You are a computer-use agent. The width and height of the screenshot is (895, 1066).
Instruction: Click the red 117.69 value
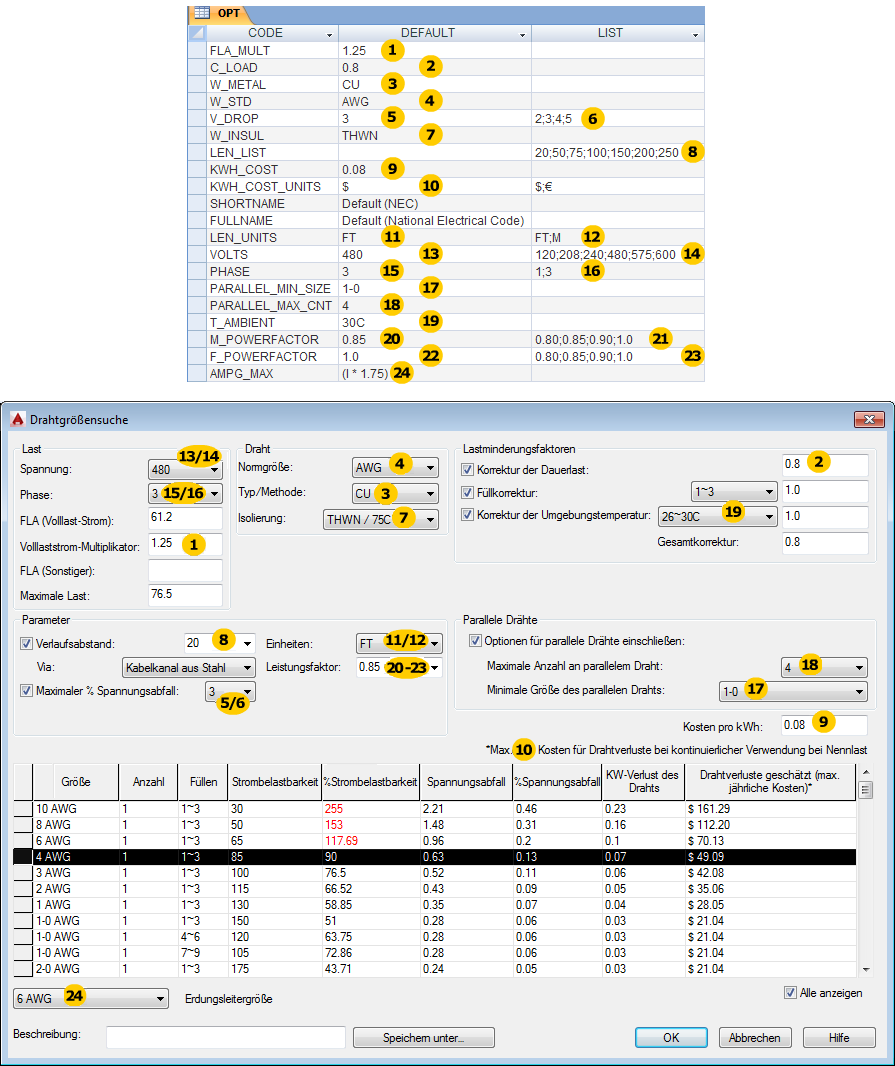point(341,841)
